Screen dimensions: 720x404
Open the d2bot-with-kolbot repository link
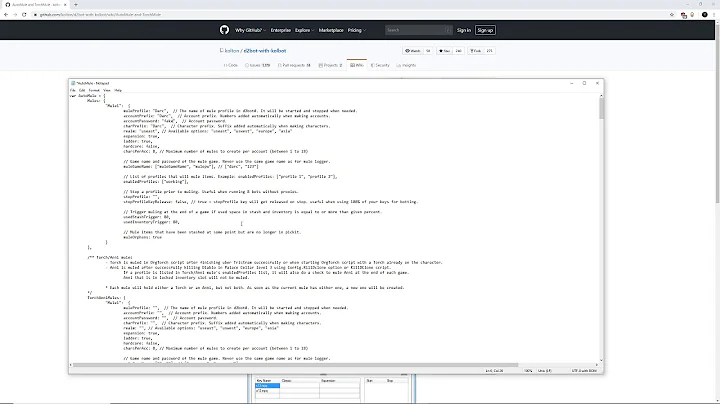265,51
